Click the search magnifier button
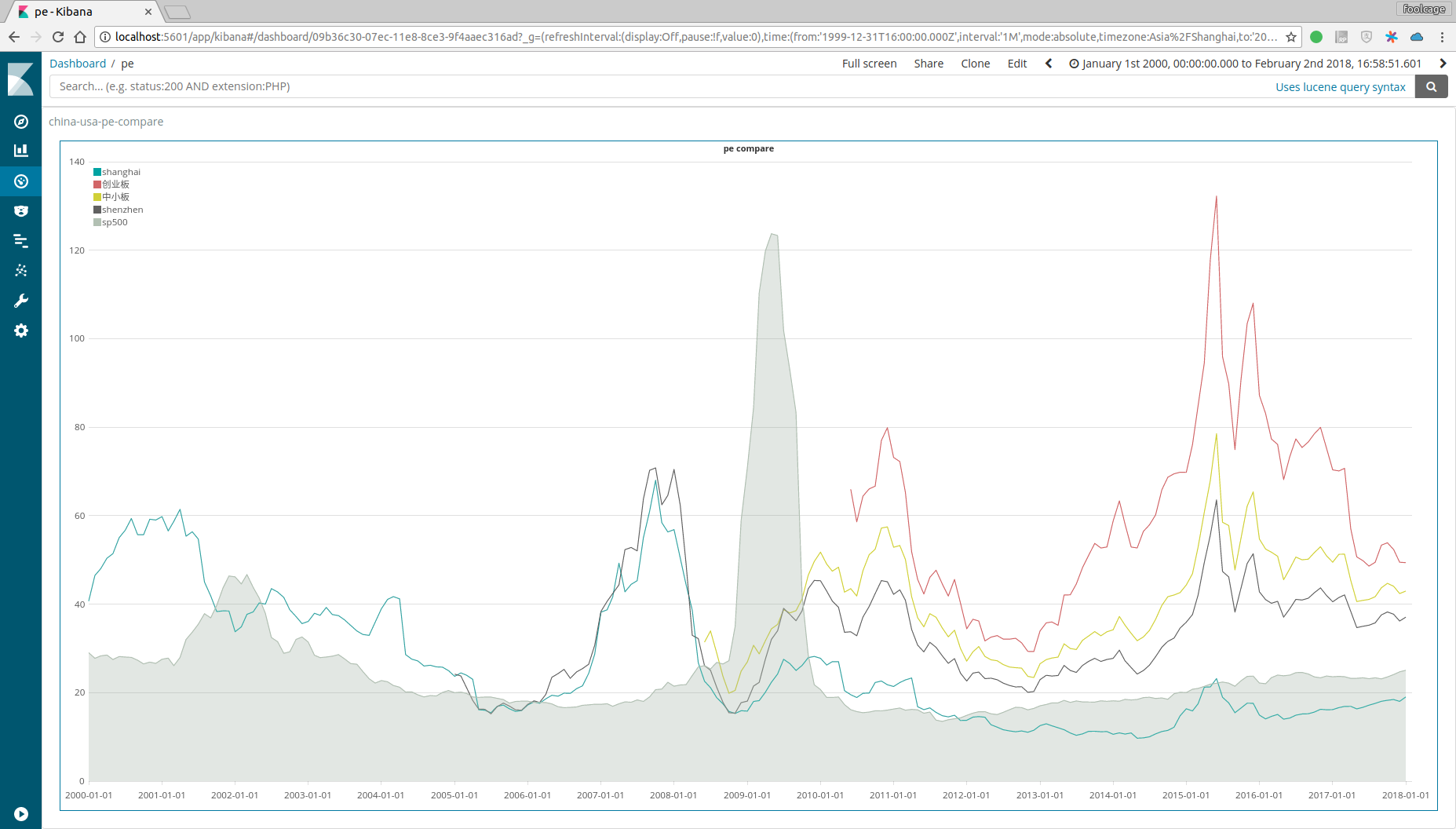Image resolution: width=1456 pixels, height=829 pixels. (1431, 86)
